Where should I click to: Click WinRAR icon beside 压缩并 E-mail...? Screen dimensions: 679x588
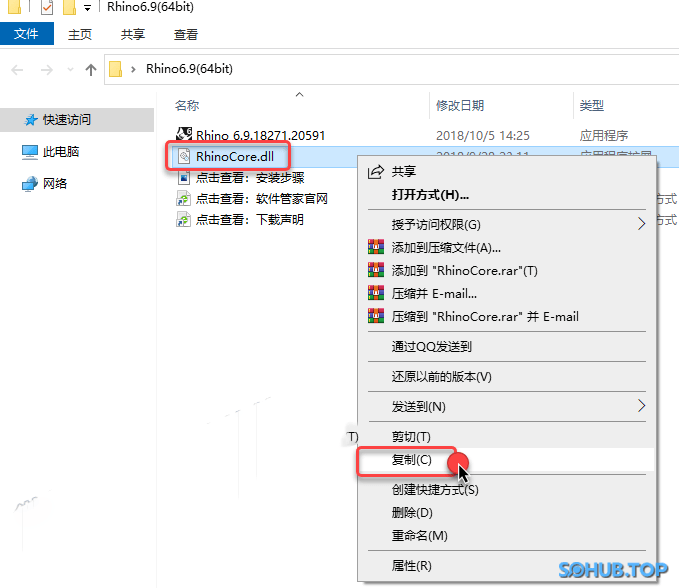[376, 293]
